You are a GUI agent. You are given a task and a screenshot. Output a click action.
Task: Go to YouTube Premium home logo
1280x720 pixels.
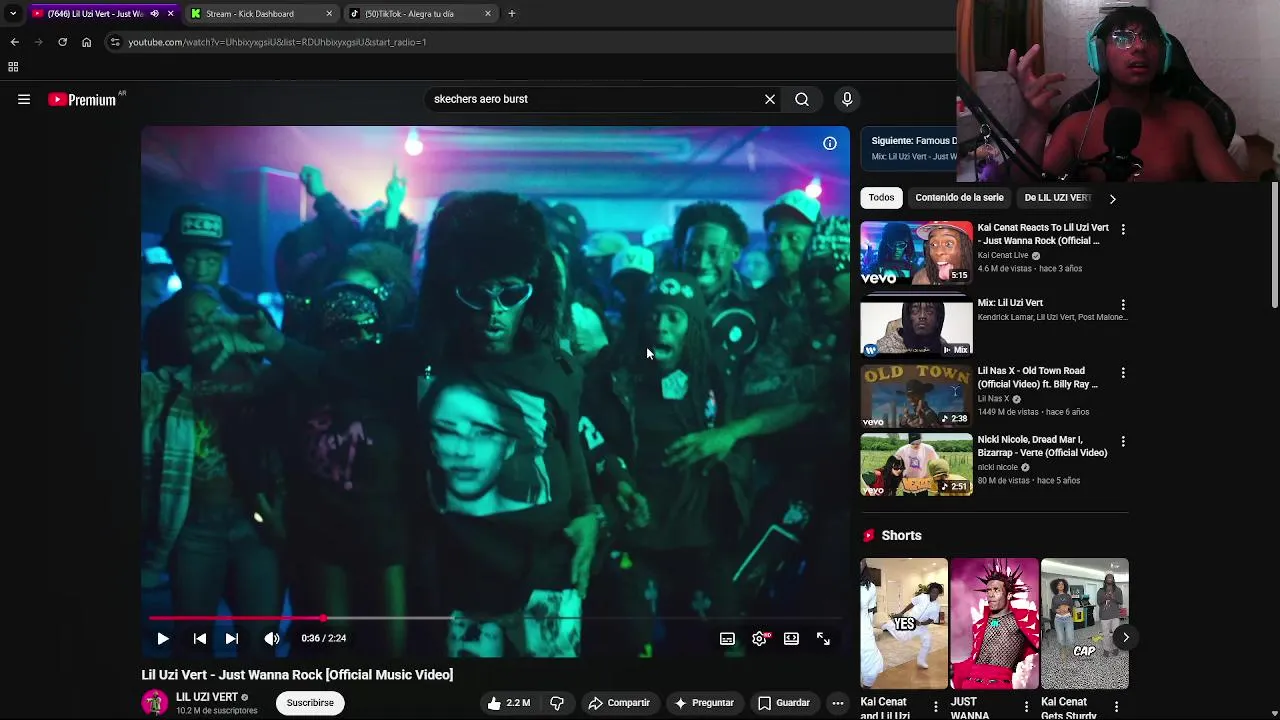[x=82, y=99]
